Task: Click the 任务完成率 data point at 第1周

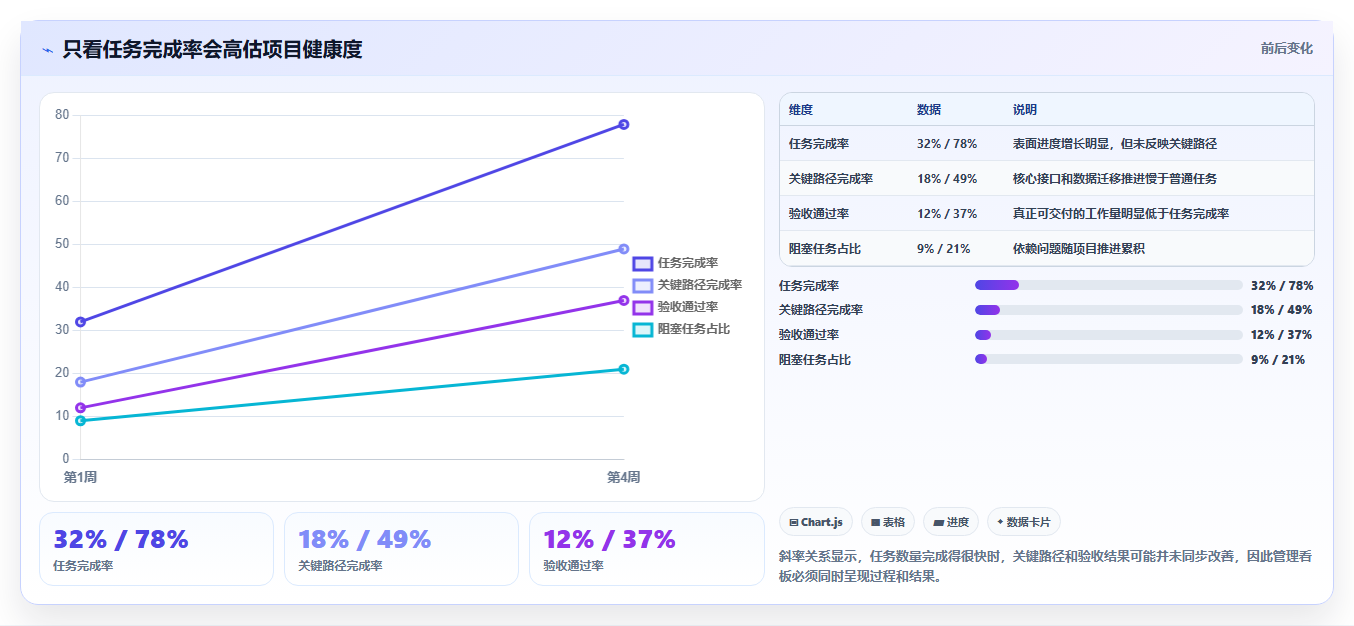Action: (80, 322)
